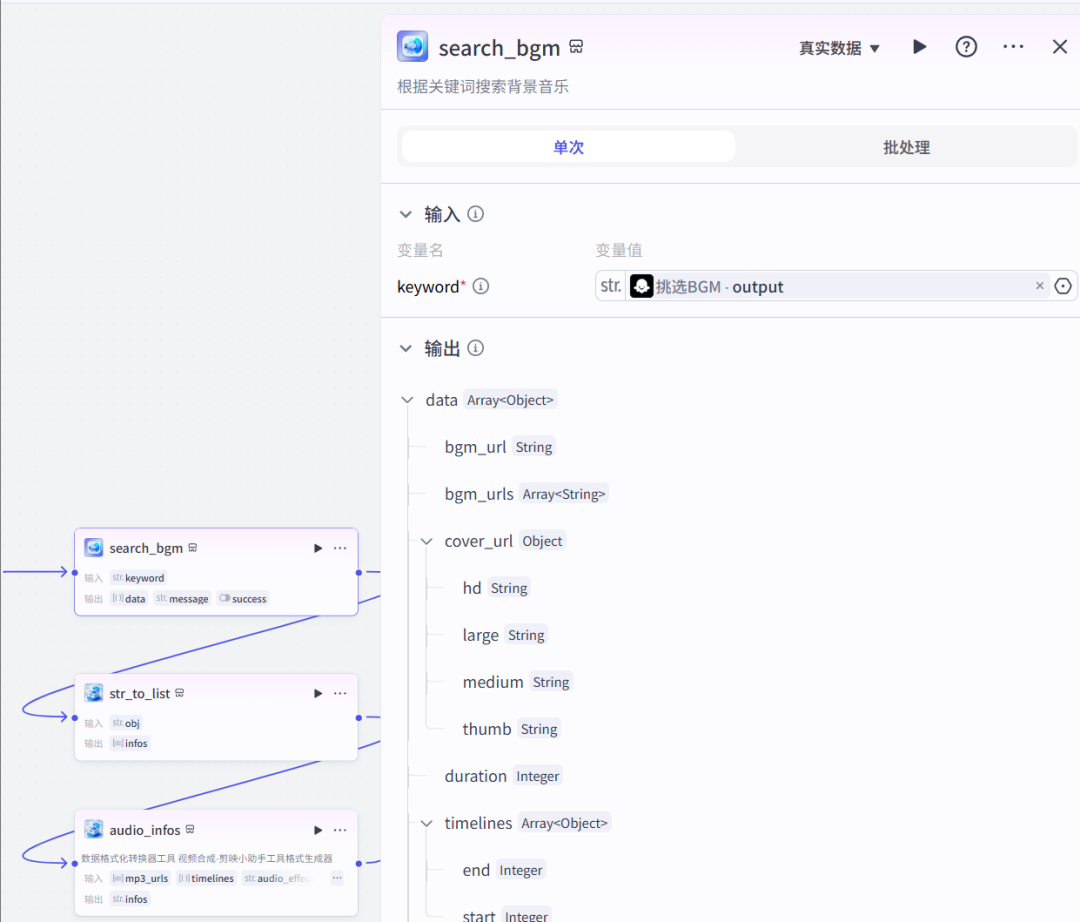Select the thumb String output row
The image size is (1080, 922).
click(x=510, y=729)
